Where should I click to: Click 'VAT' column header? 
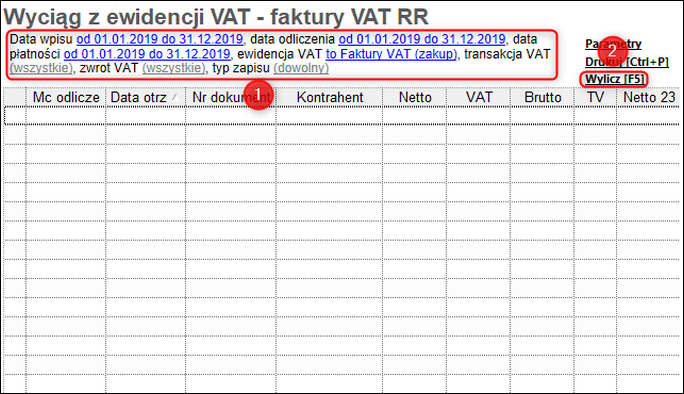(479, 97)
